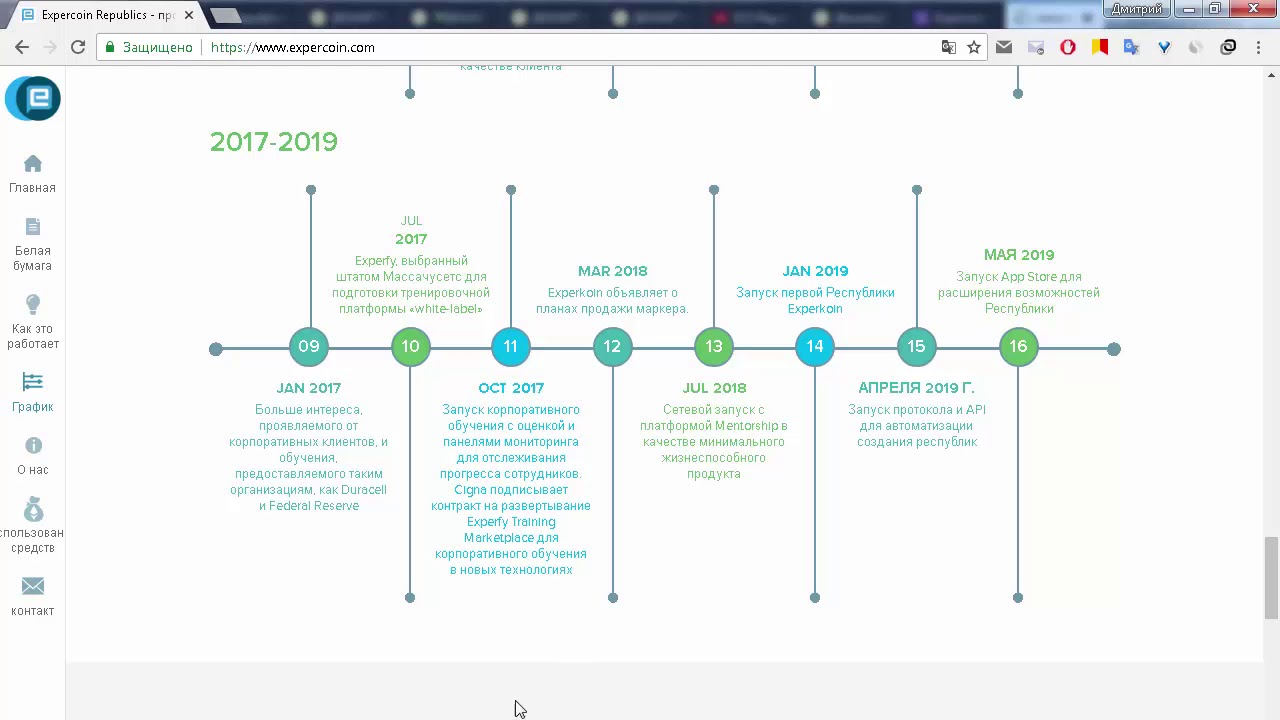The image size is (1280, 720).
Task: Select timeline marker 09
Action: coord(309,347)
